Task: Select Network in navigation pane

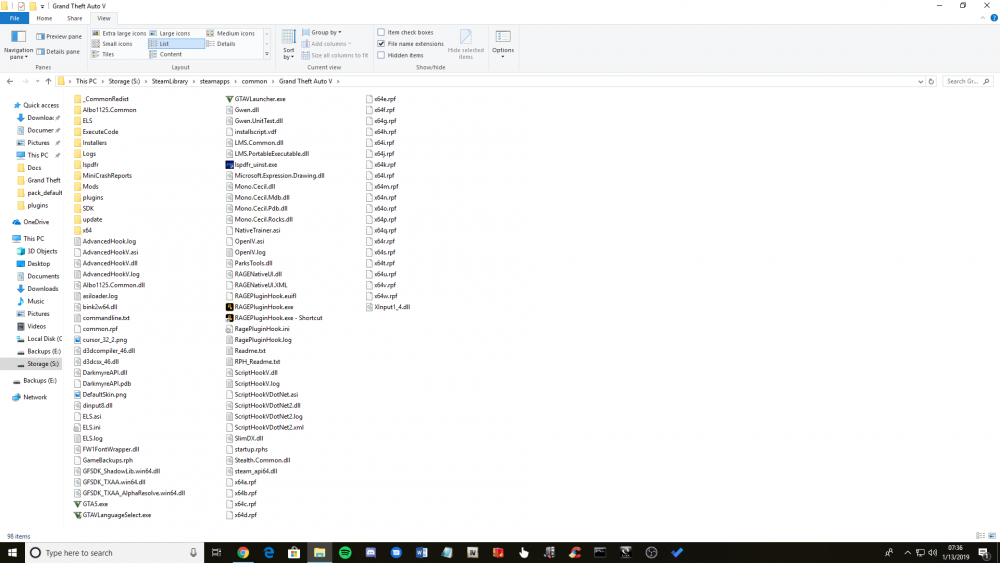Action: click(x=30, y=397)
